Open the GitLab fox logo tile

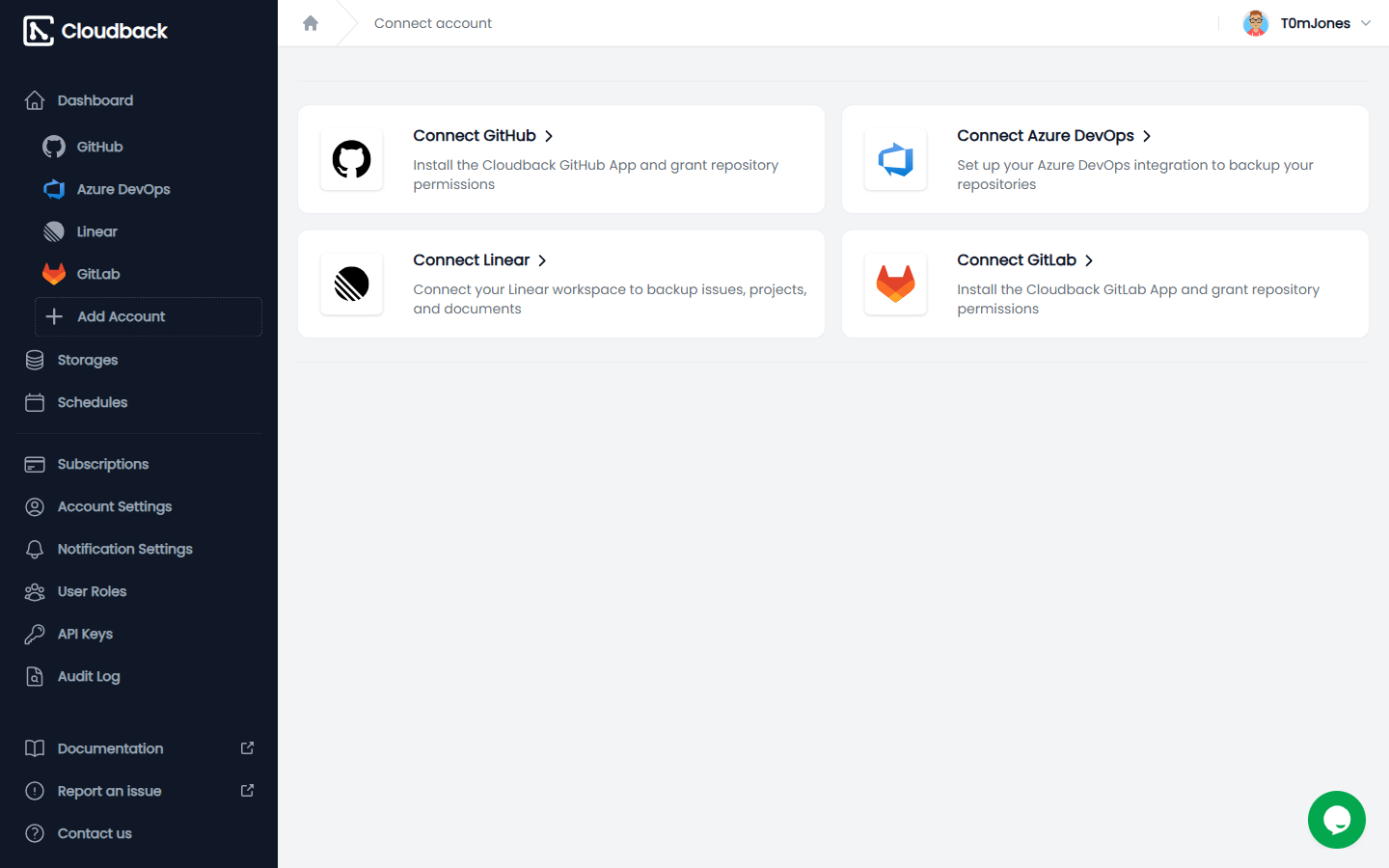[896, 284]
